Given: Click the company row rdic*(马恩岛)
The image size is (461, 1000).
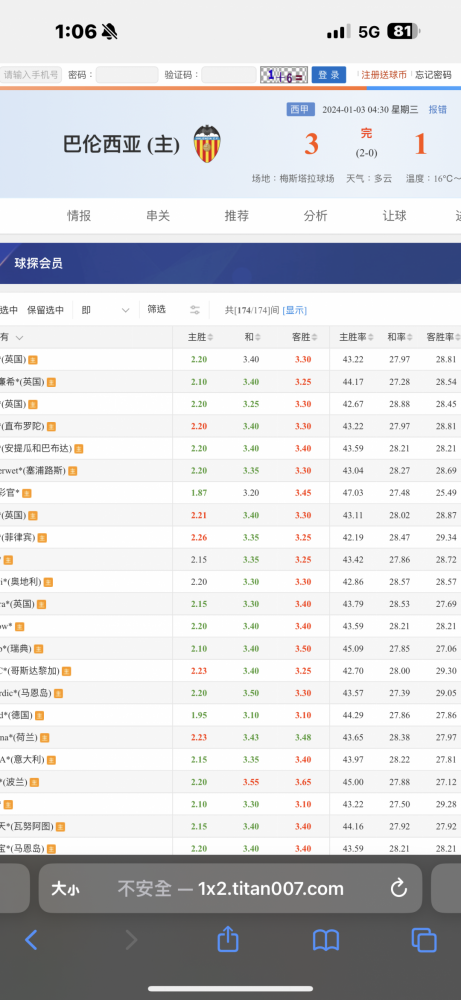Looking at the screenshot, I should (26, 693).
